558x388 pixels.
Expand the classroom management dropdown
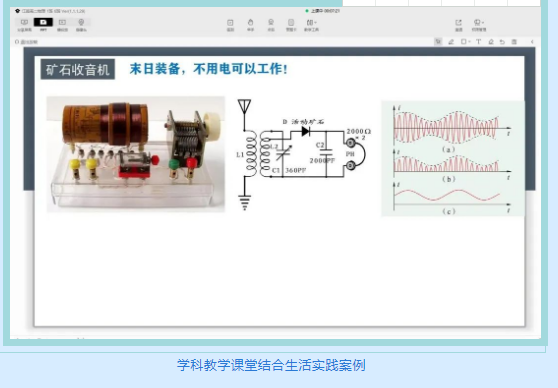coord(479,25)
